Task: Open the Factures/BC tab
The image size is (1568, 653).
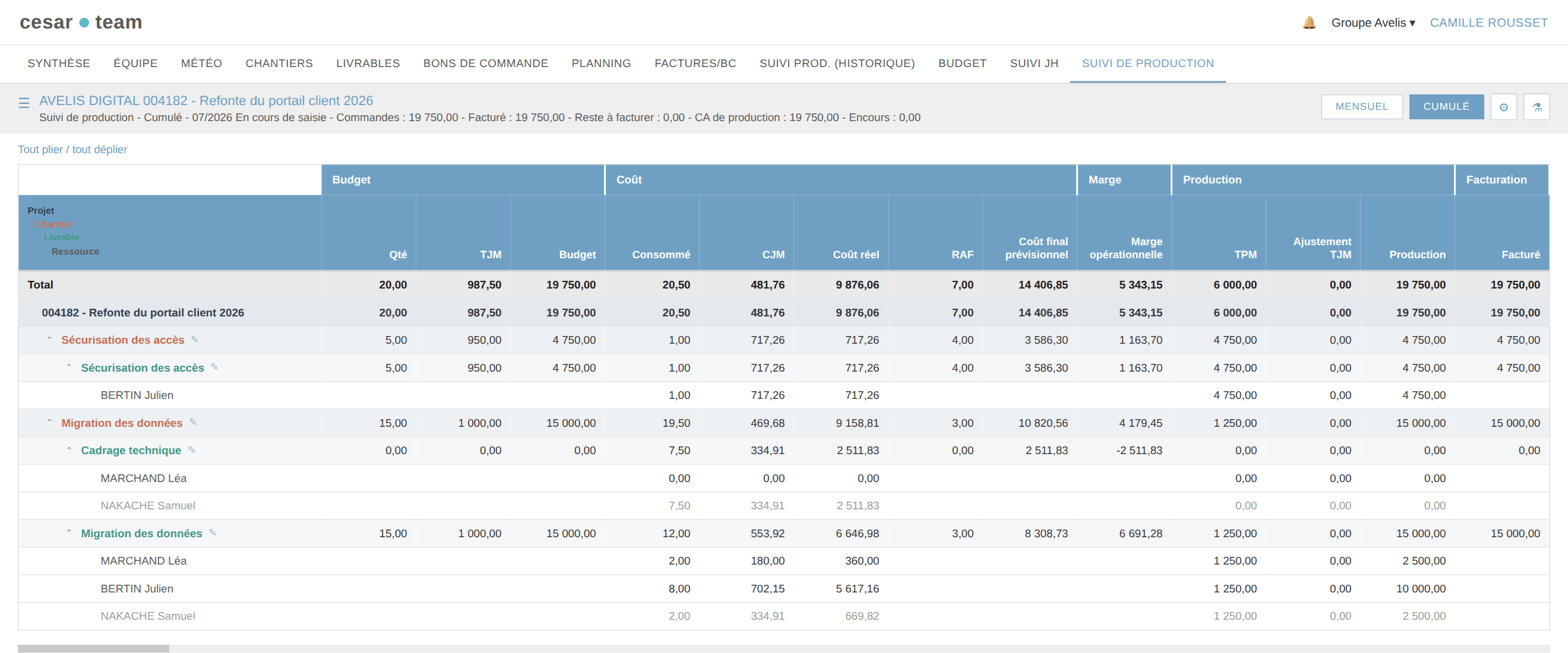Action: tap(695, 64)
